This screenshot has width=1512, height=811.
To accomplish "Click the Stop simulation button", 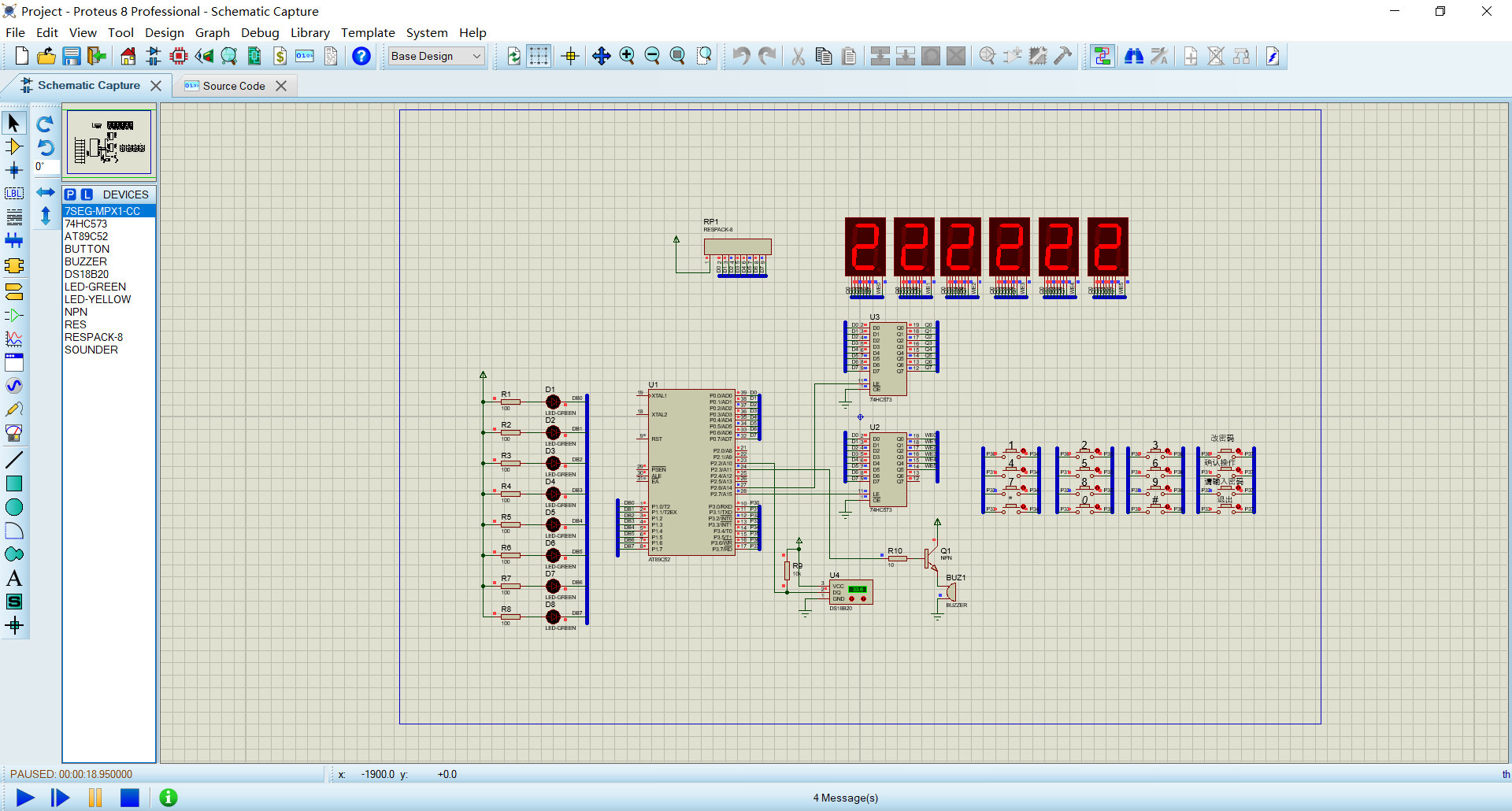I will tap(130, 798).
